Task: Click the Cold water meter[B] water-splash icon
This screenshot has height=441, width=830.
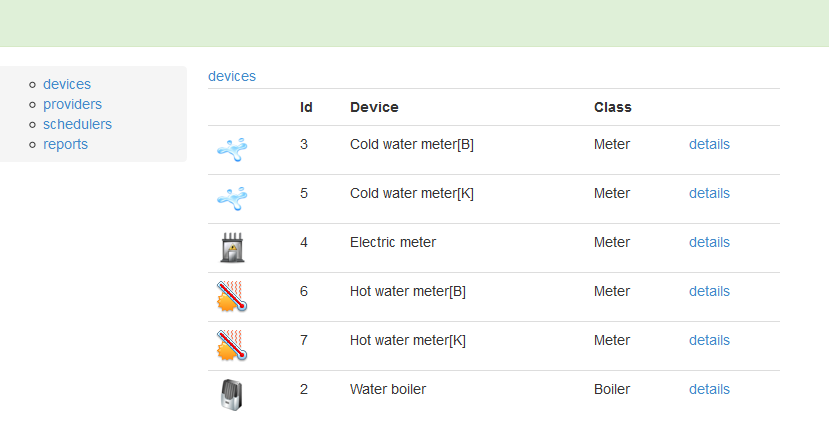Action: click(x=232, y=150)
